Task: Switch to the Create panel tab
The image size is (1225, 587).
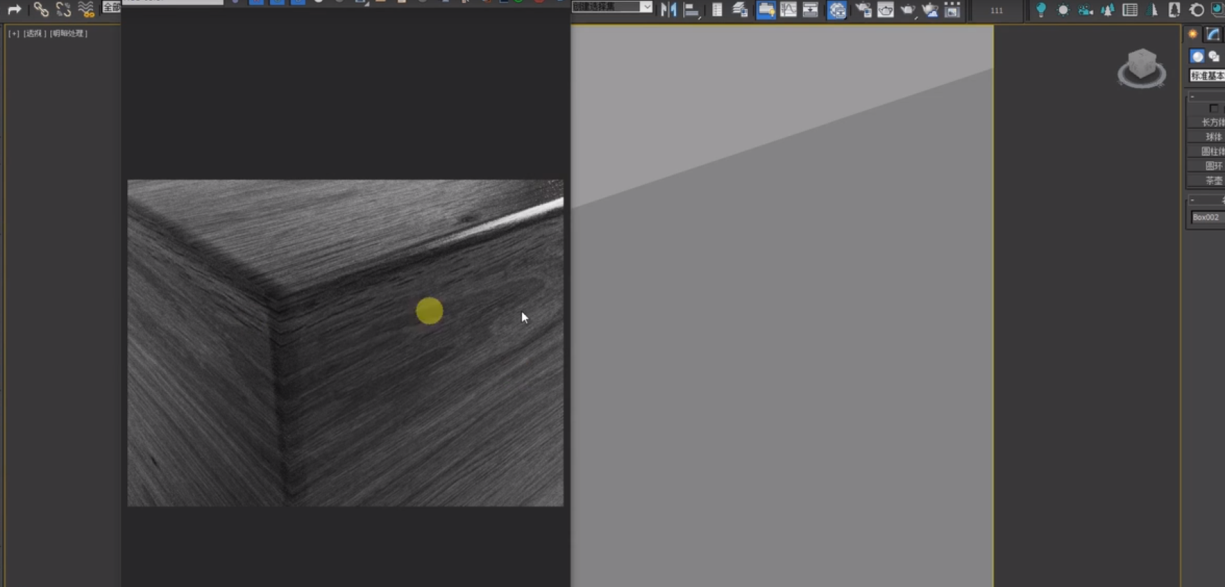Action: tap(1193, 34)
